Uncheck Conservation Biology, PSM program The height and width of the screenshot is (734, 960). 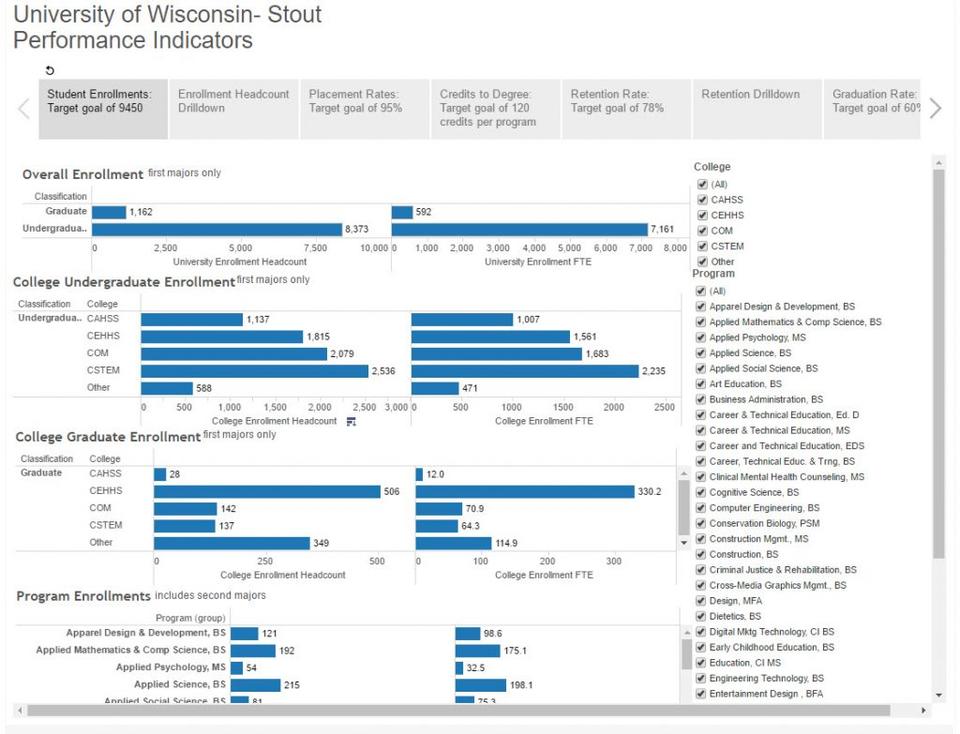(x=701, y=523)
